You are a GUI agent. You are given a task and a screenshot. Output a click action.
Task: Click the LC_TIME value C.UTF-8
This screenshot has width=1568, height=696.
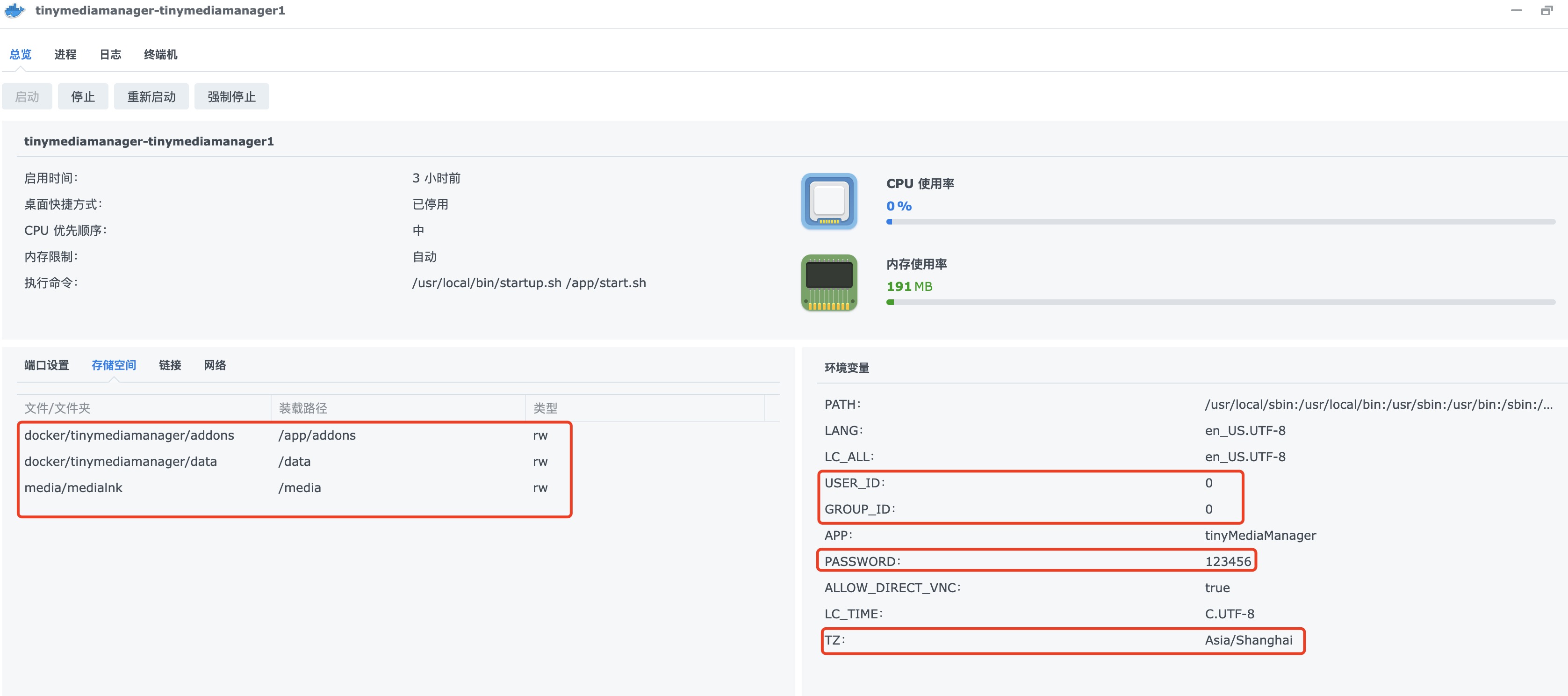tap(1230, 614)
